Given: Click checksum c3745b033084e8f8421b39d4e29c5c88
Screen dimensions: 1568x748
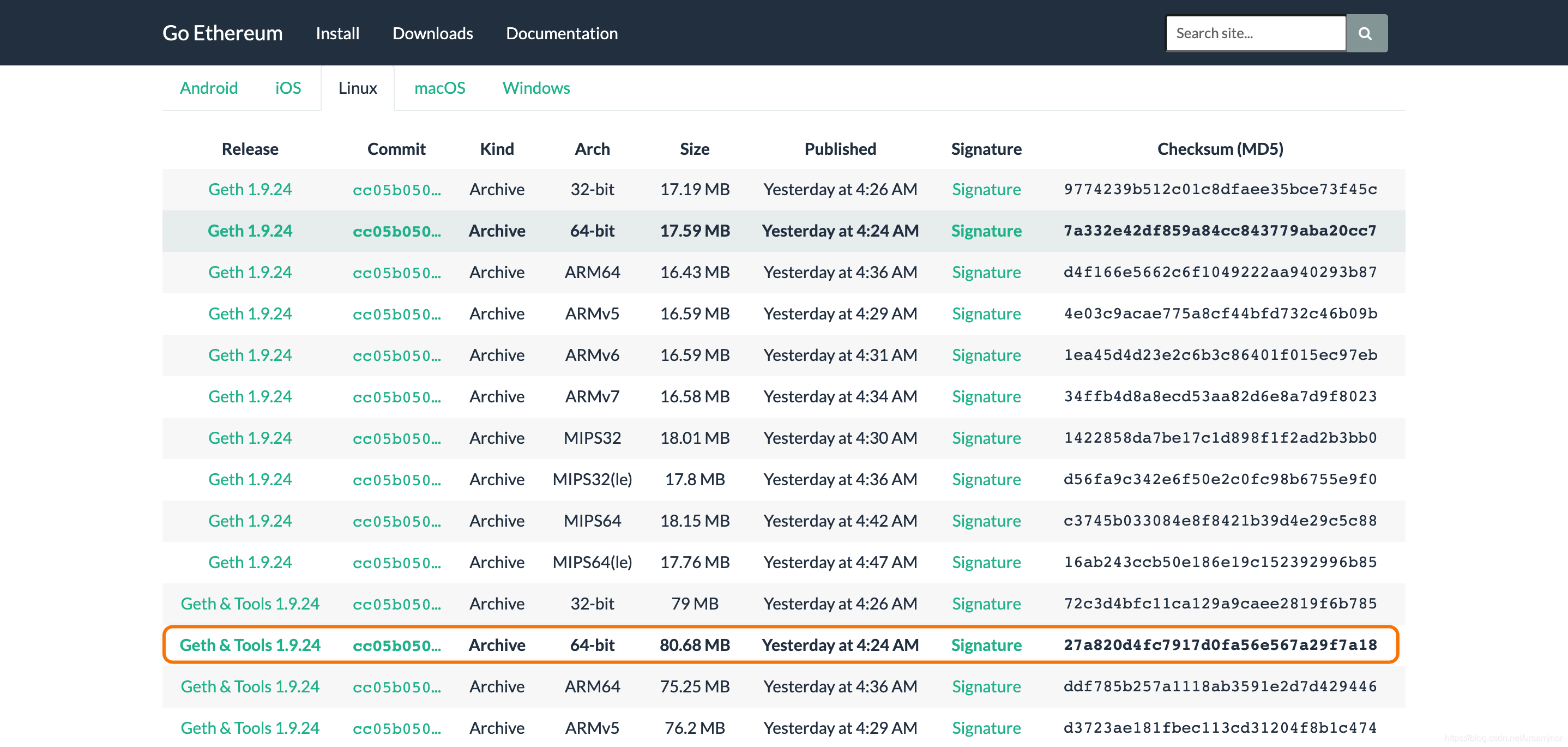Looking at the screenshot, I should pyautogui.click(x=1220, y=520).
